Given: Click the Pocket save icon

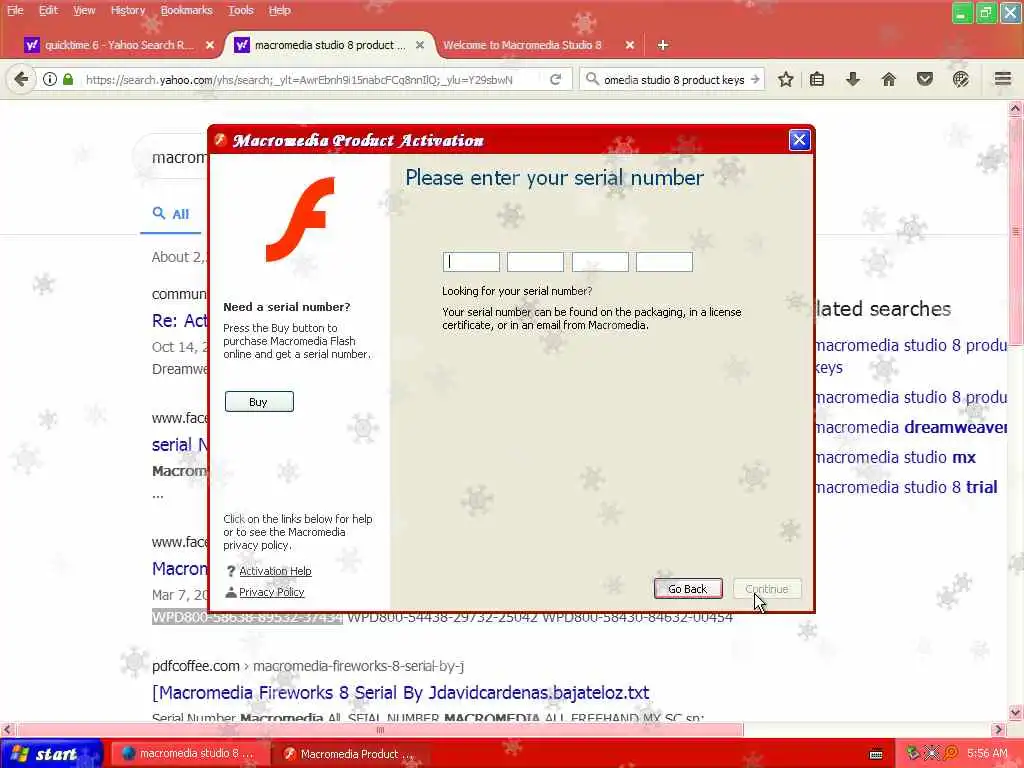Looking at the screenshot, I should click(x=924, y=80).
